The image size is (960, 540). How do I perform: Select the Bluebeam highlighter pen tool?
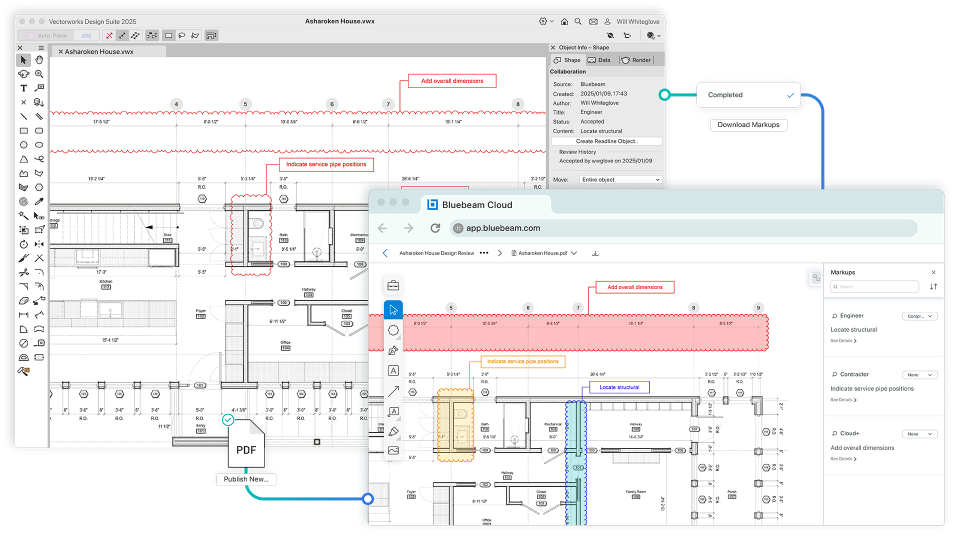coord(393,431)
